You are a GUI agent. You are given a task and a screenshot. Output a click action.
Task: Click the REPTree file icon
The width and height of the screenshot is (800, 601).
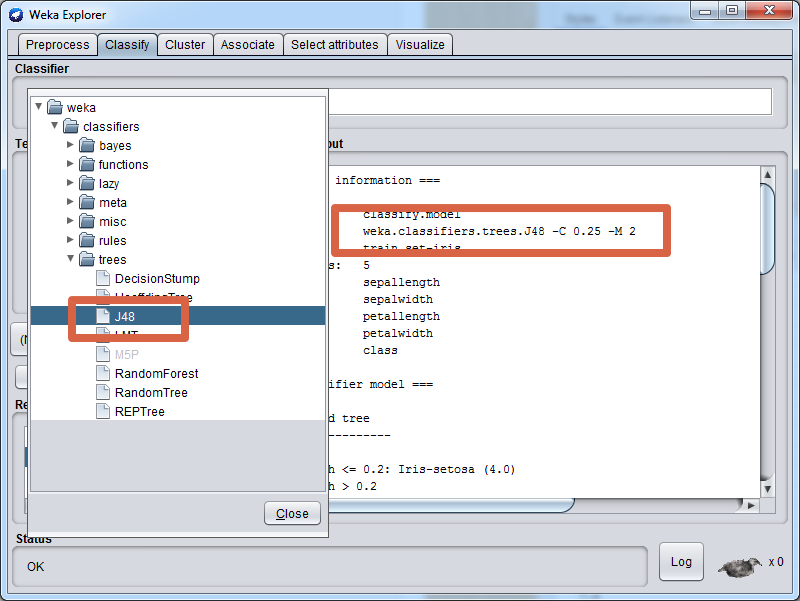tap(103, 411)
